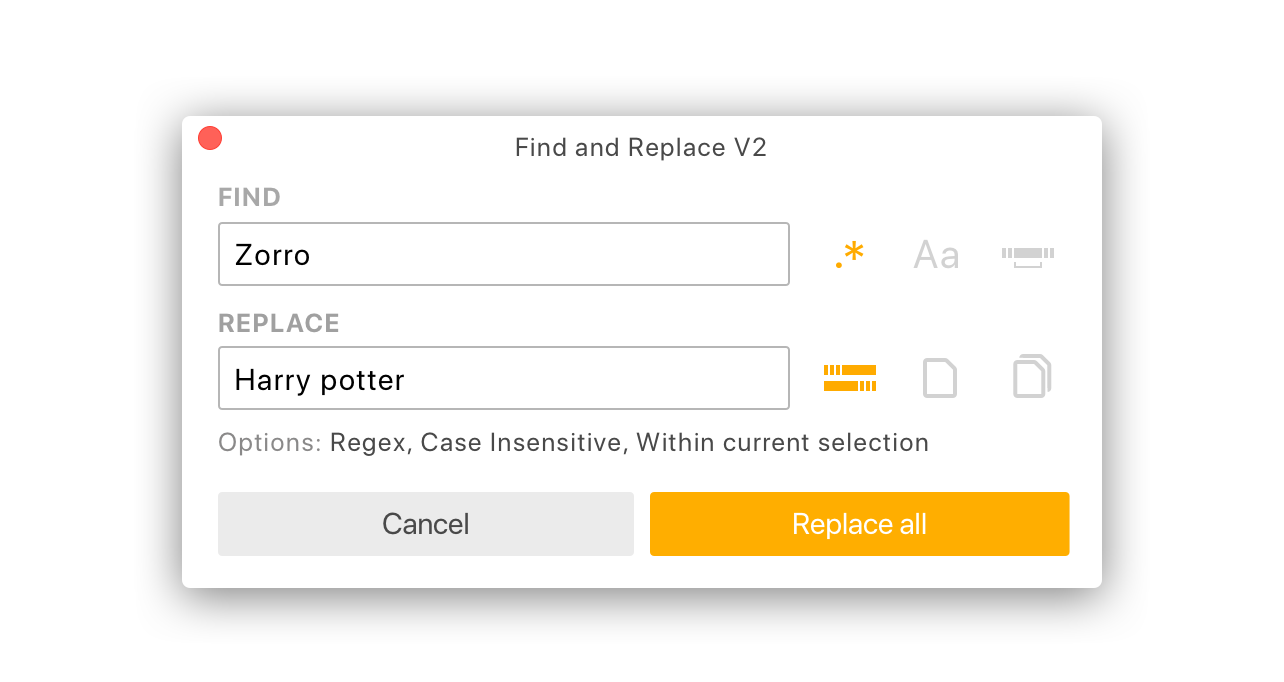Click the REPLACE section label
This screenshot has width=1284, height=682.
(278, 323)
